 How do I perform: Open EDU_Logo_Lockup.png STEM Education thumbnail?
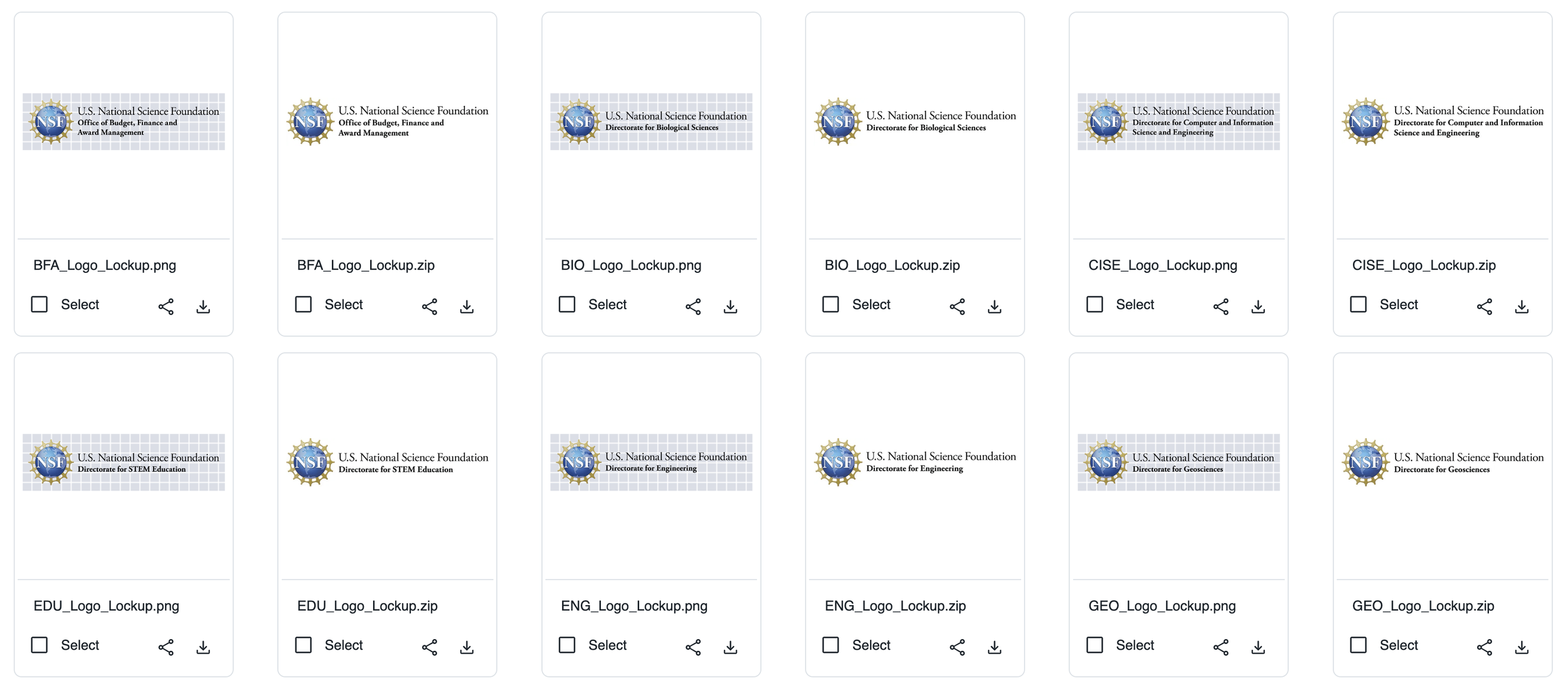click(124, 462)
